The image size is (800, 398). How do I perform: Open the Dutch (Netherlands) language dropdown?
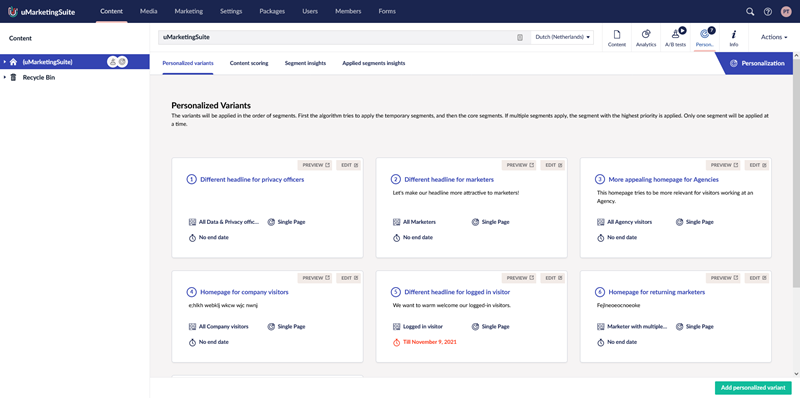coord(563,37)
